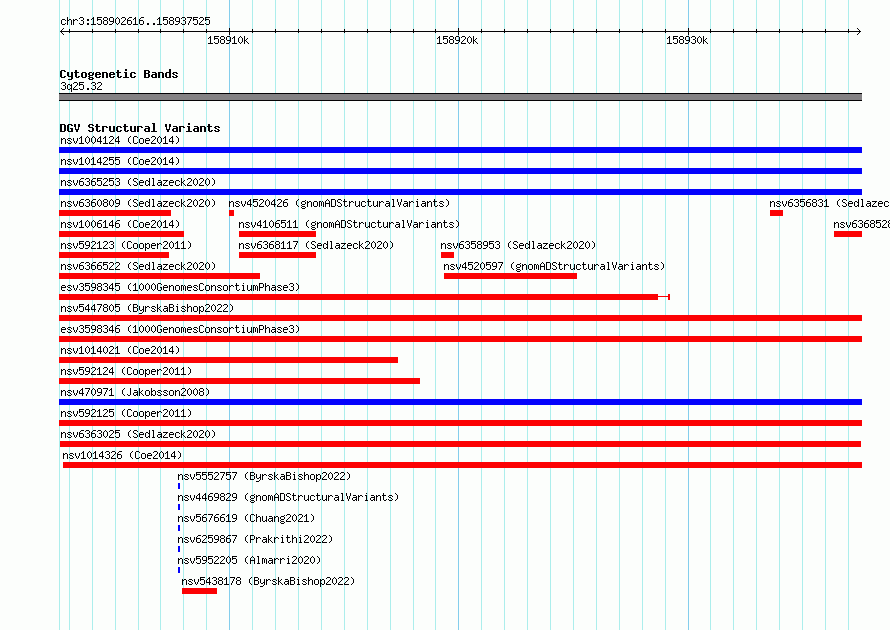Open the nsv5438178 (ByrskaBishop2022) label

pos(268,581)
